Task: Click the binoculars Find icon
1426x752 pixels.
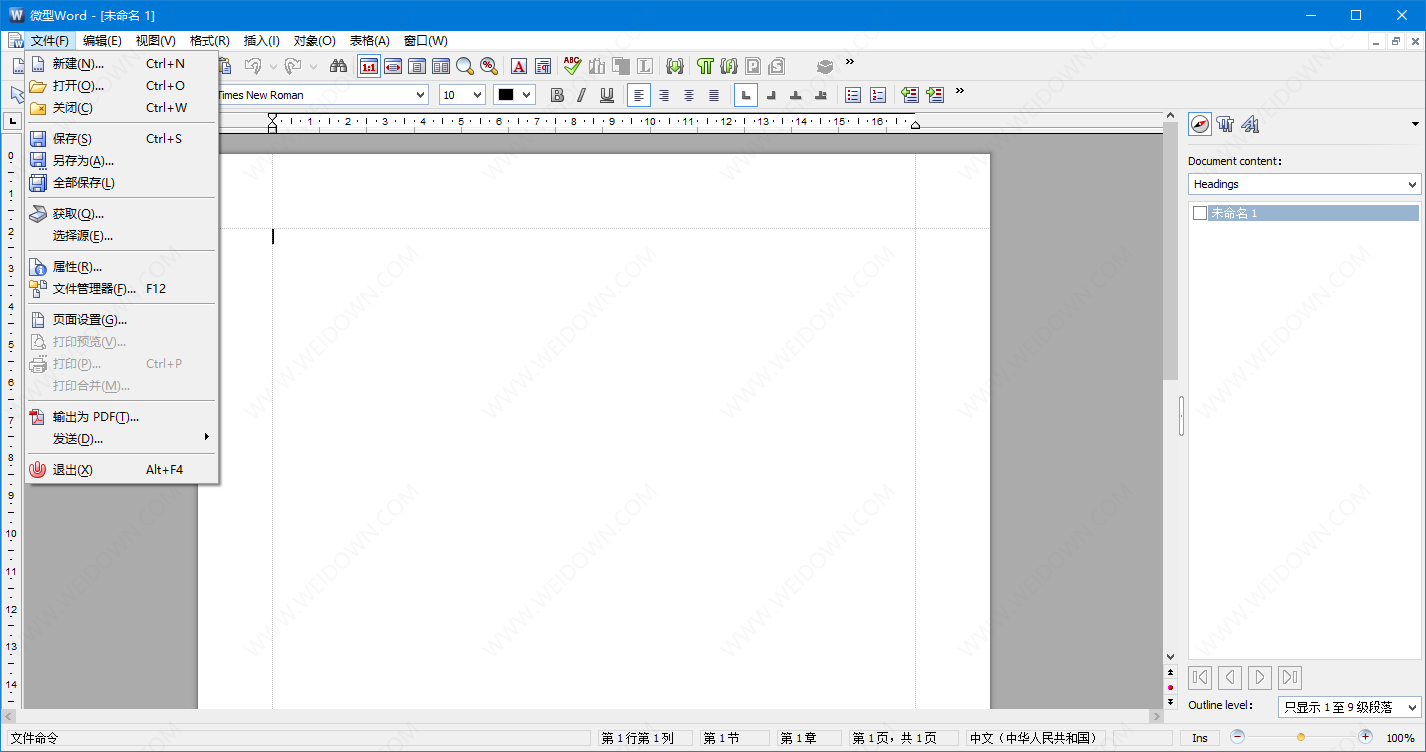Action: (x=338, y=66)
